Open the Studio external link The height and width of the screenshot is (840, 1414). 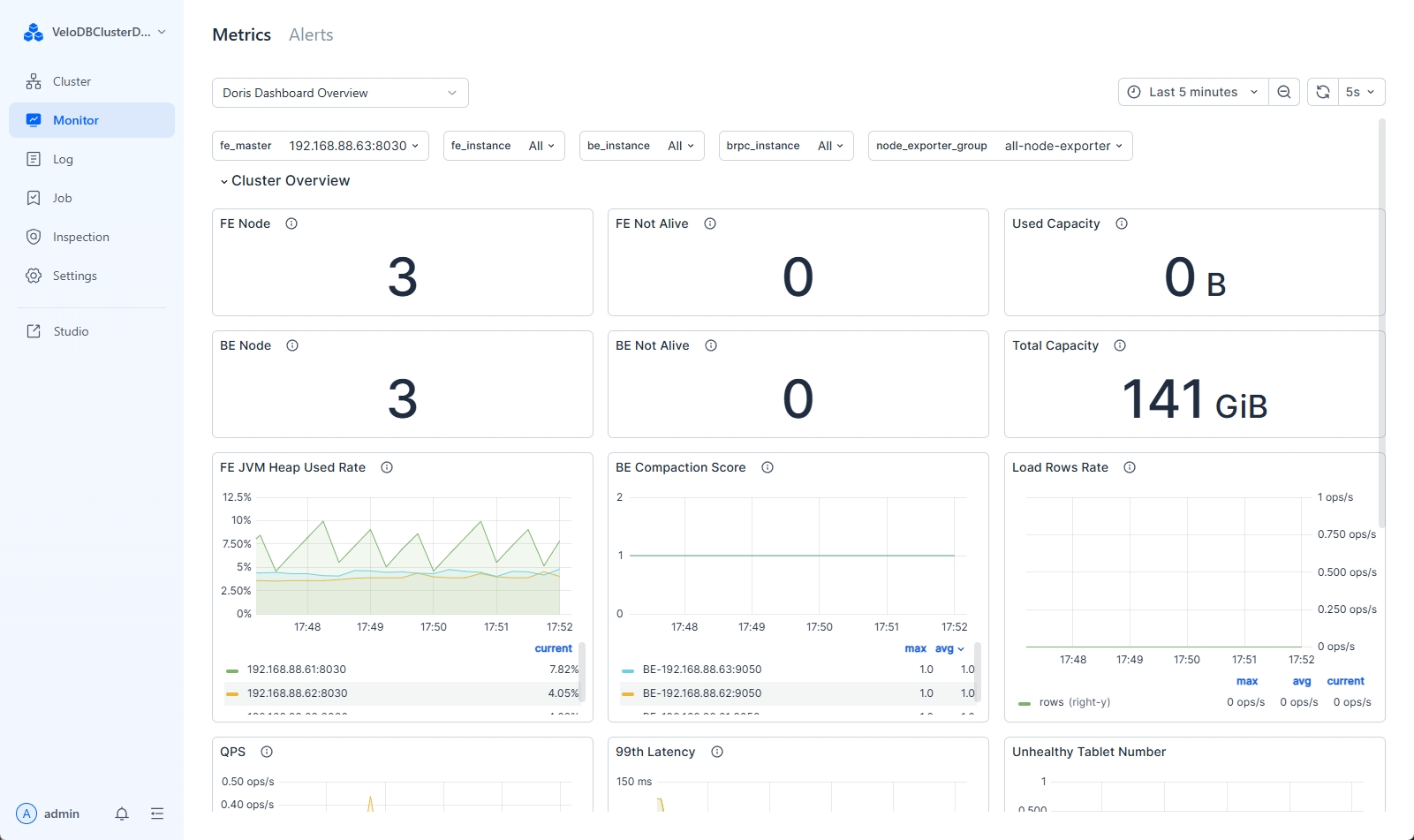point(71,331)
